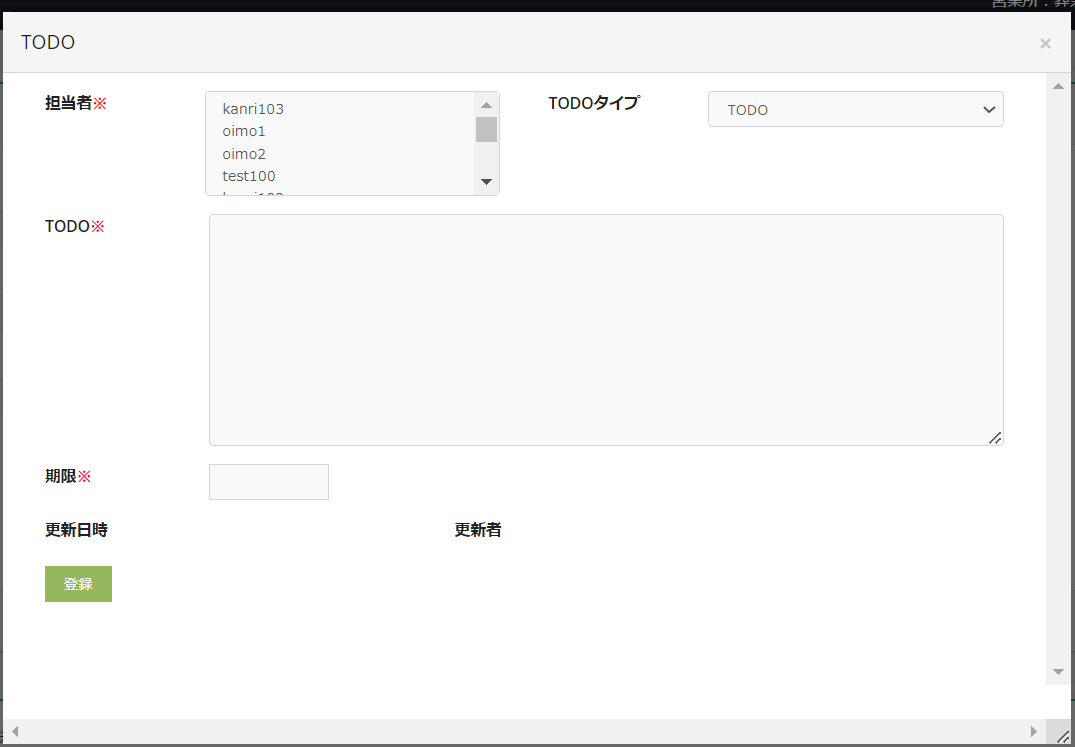1075x747 pixels.
Task: Click the 担当者 list's scroll-up arrow
Action: pos(486,105)
